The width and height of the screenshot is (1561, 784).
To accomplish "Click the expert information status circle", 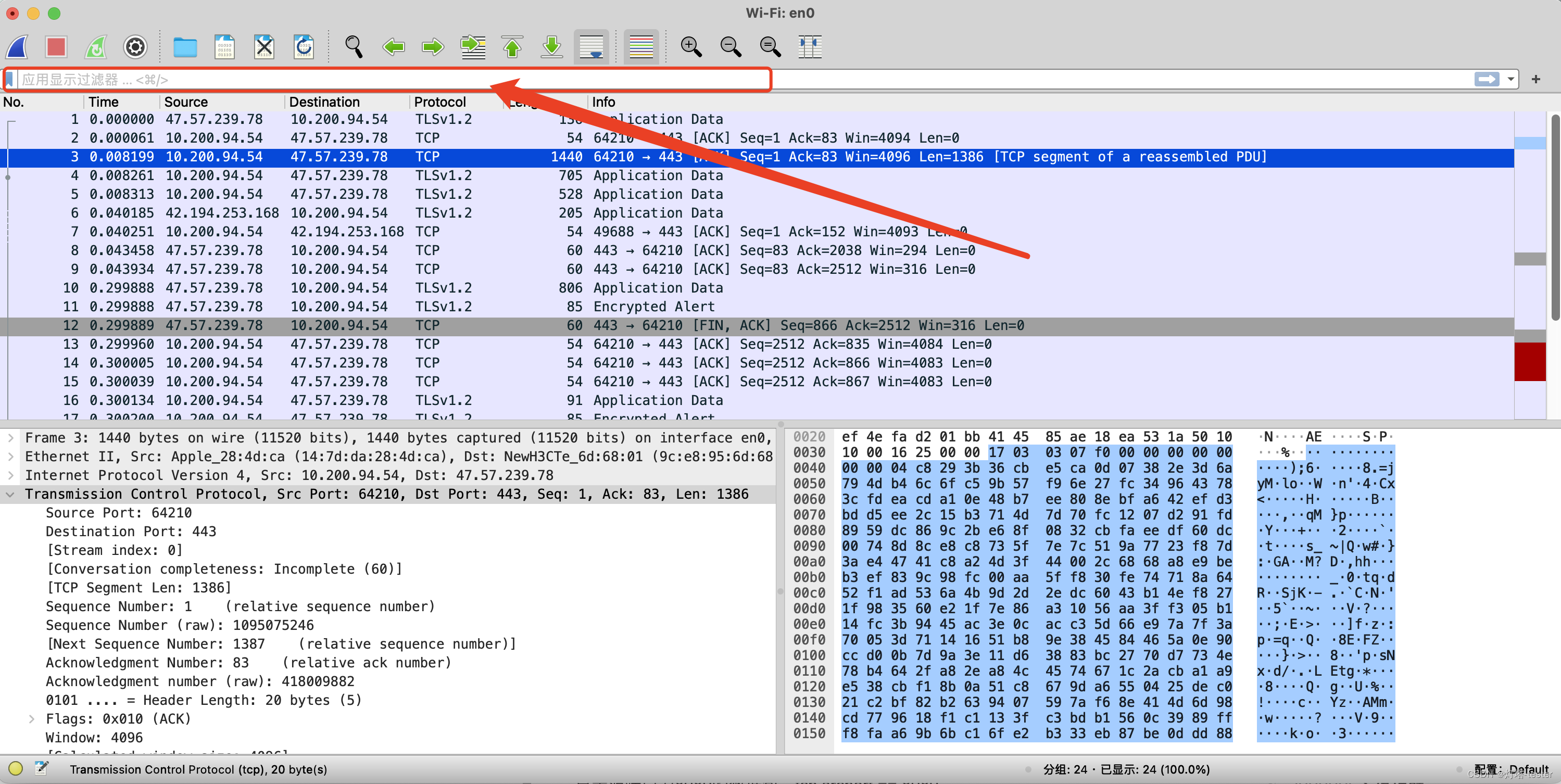I will click(16, 768).
